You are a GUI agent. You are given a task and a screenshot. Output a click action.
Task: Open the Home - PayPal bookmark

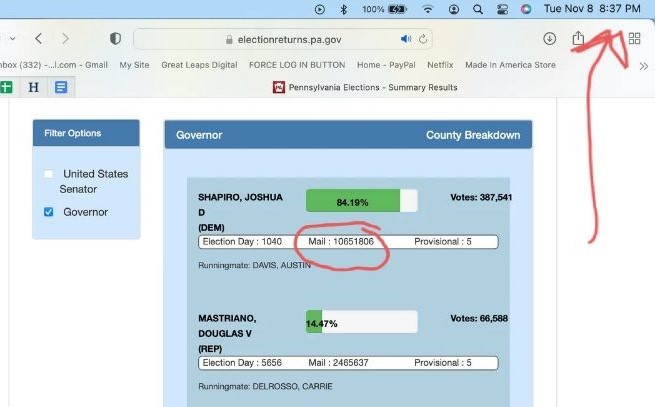[386, 65]
